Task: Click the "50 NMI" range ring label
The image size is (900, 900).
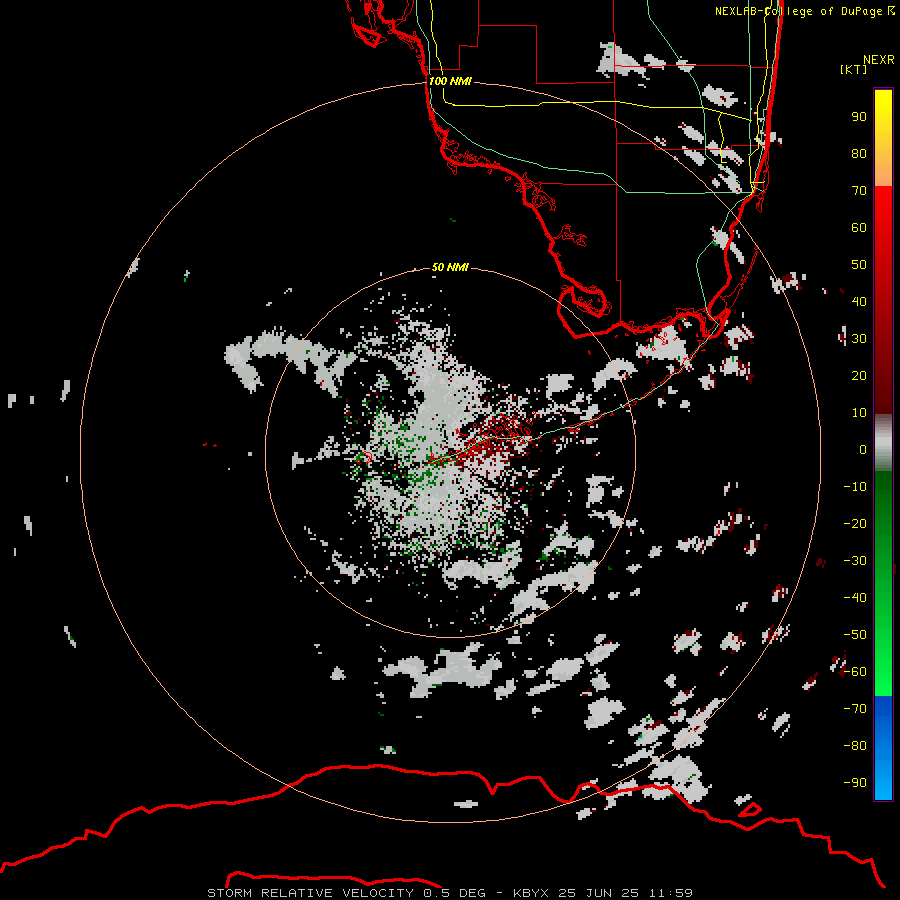Action: click(x=450, y=267)
